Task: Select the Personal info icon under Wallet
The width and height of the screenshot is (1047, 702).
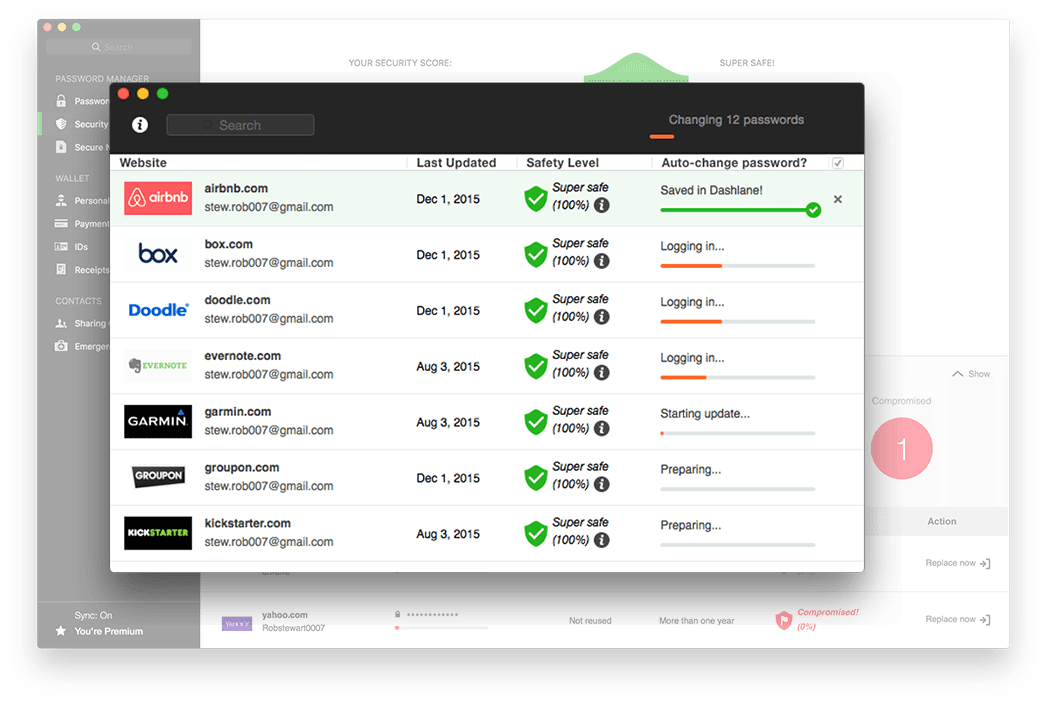Action: [61, 200]
